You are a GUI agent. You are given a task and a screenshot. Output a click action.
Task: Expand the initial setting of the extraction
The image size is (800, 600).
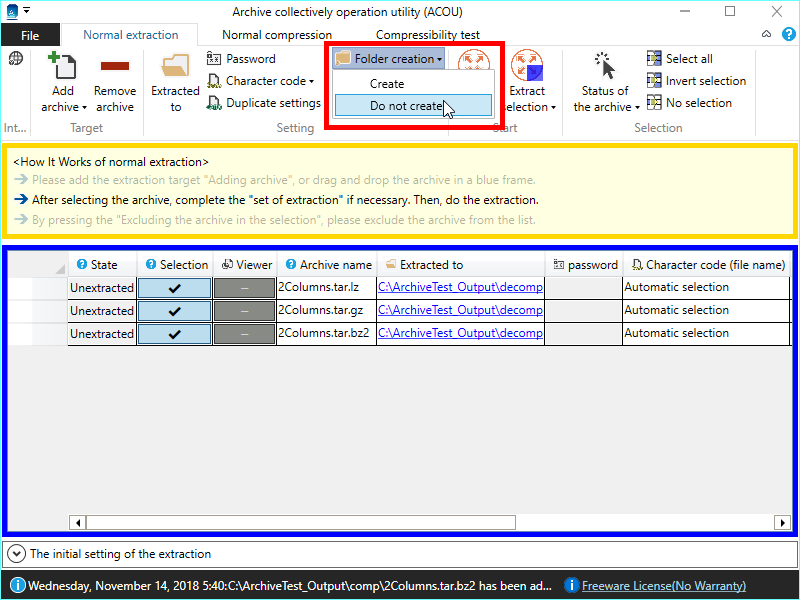(x=17, y=553)
